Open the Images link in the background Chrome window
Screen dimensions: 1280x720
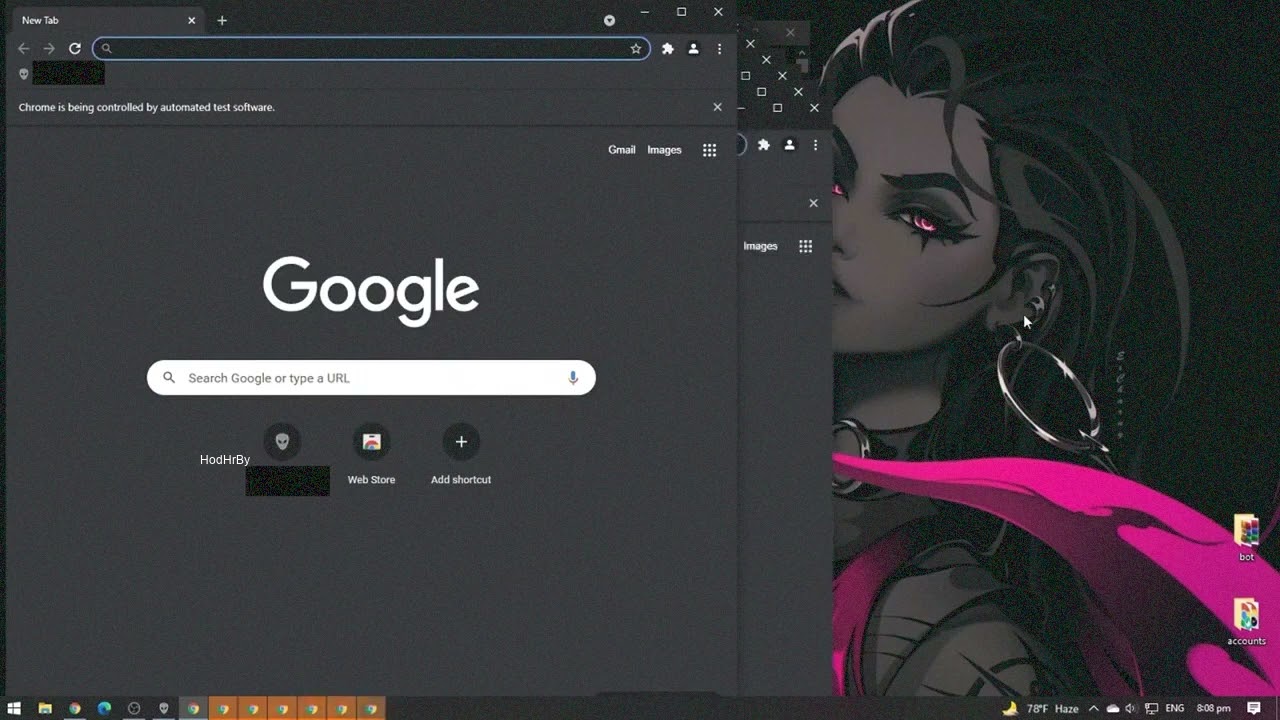(x=760, y=246)
